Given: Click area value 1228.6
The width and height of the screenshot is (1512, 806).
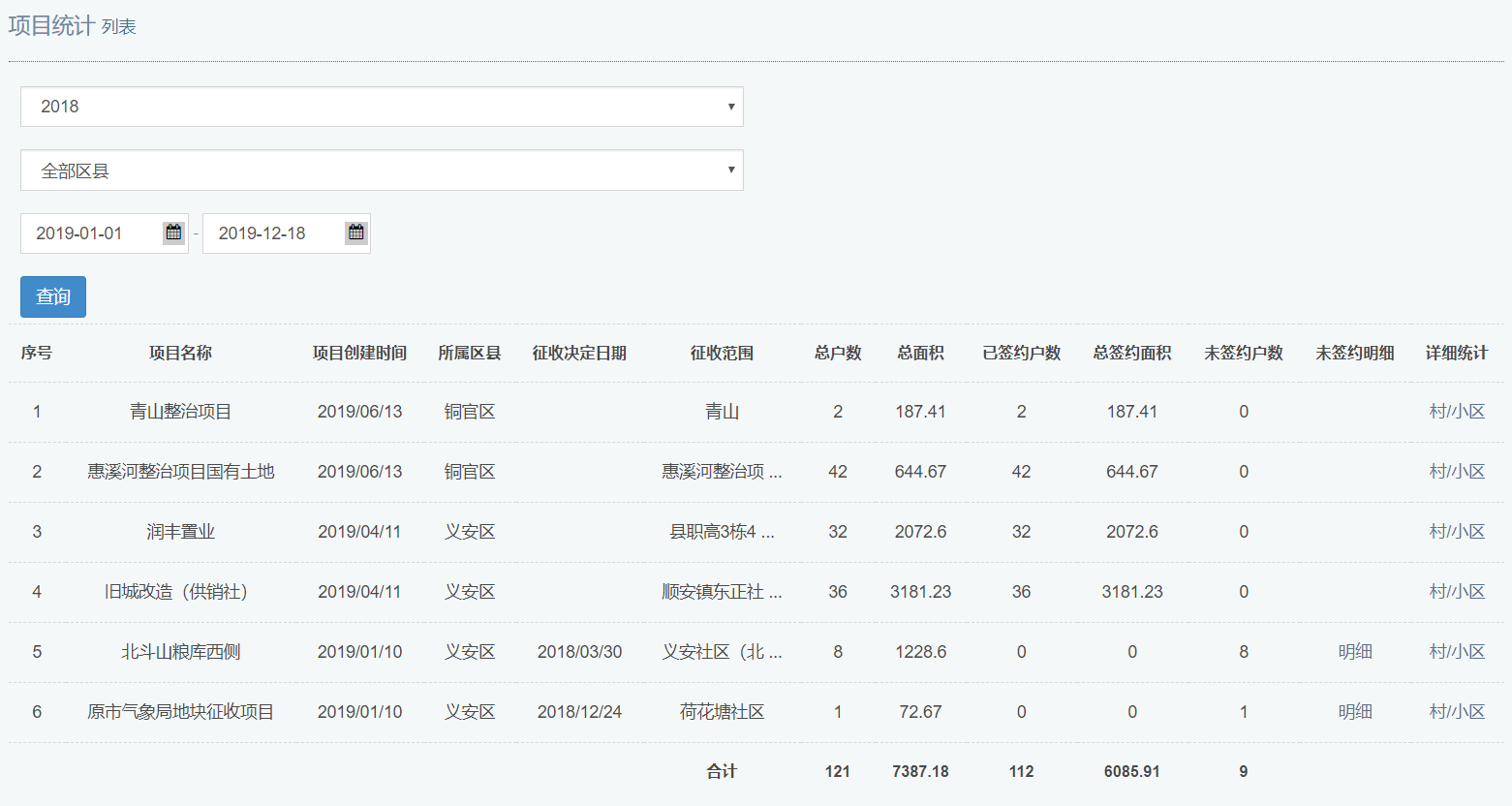Looking at the screenshot, I should [x=920, y=652].
